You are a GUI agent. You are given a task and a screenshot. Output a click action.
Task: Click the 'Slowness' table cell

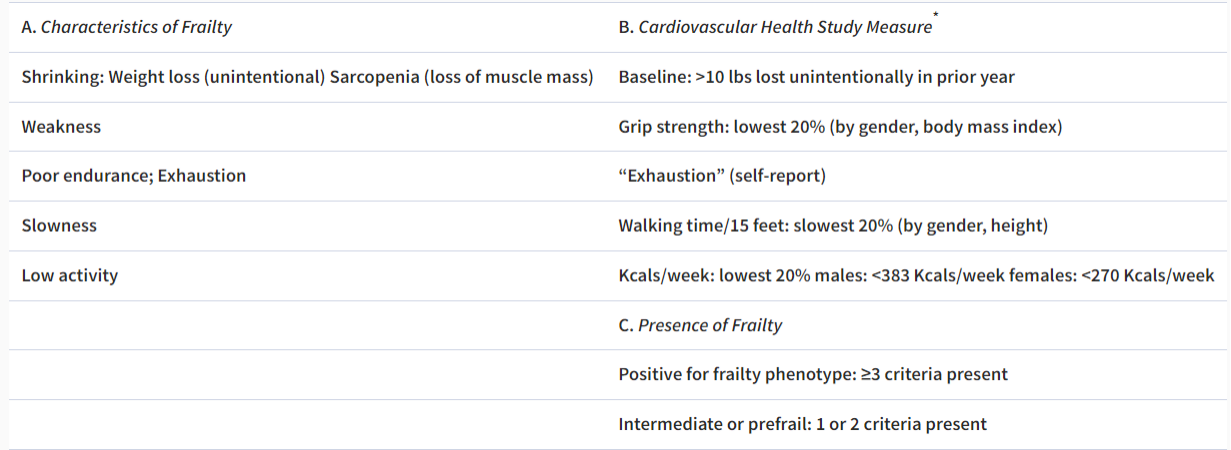click(59, 225)
